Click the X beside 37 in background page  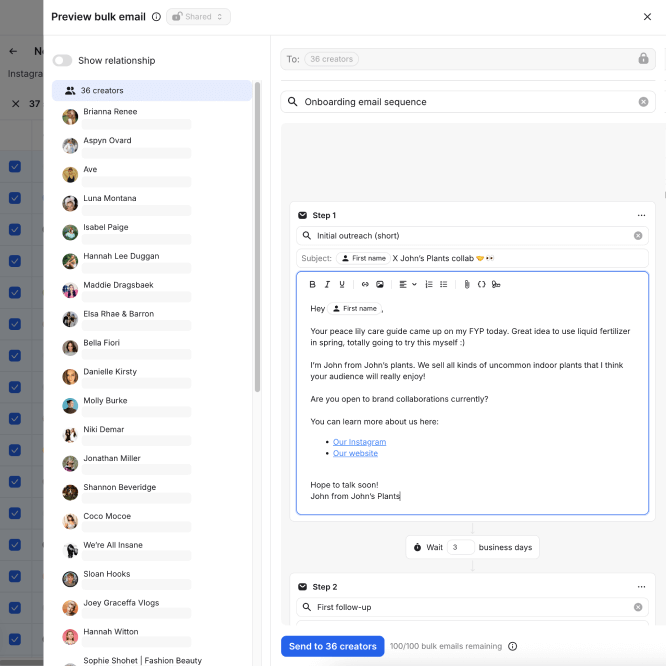tap(16, 104)
